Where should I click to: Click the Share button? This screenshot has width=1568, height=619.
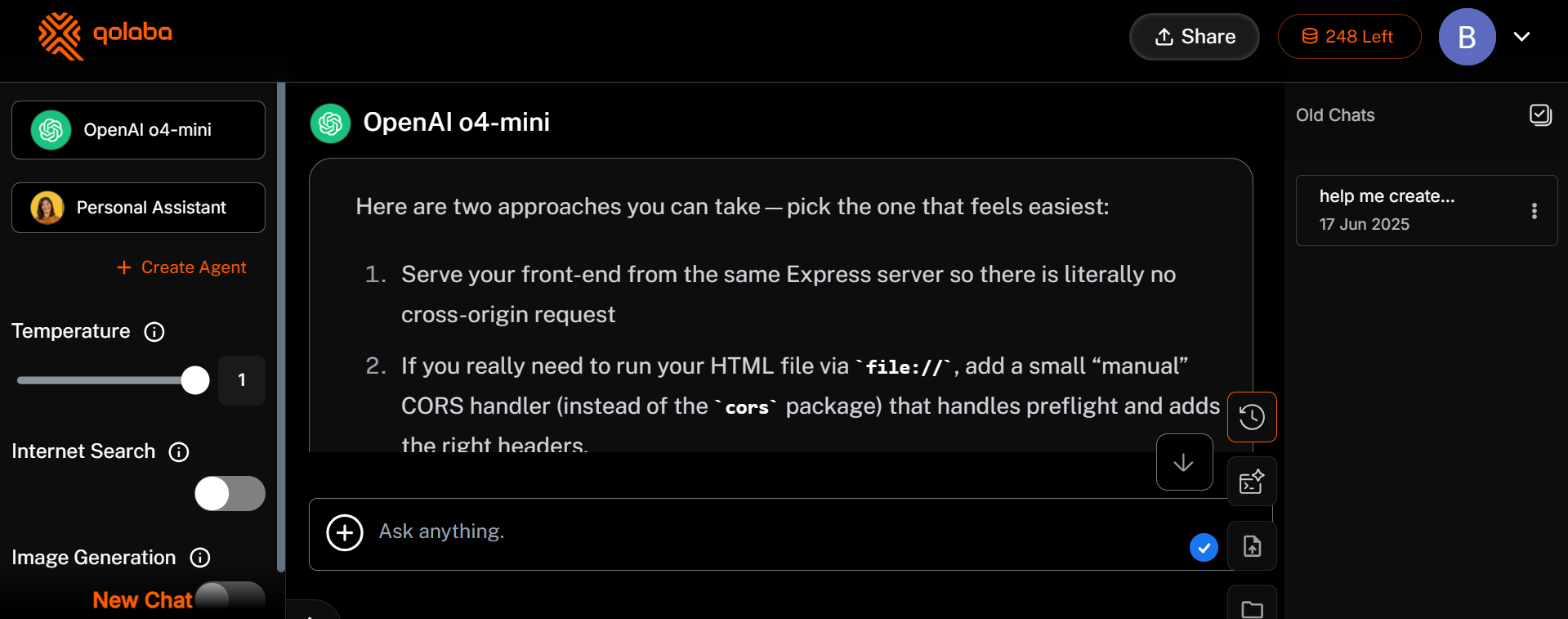[x=1194, y=37]
